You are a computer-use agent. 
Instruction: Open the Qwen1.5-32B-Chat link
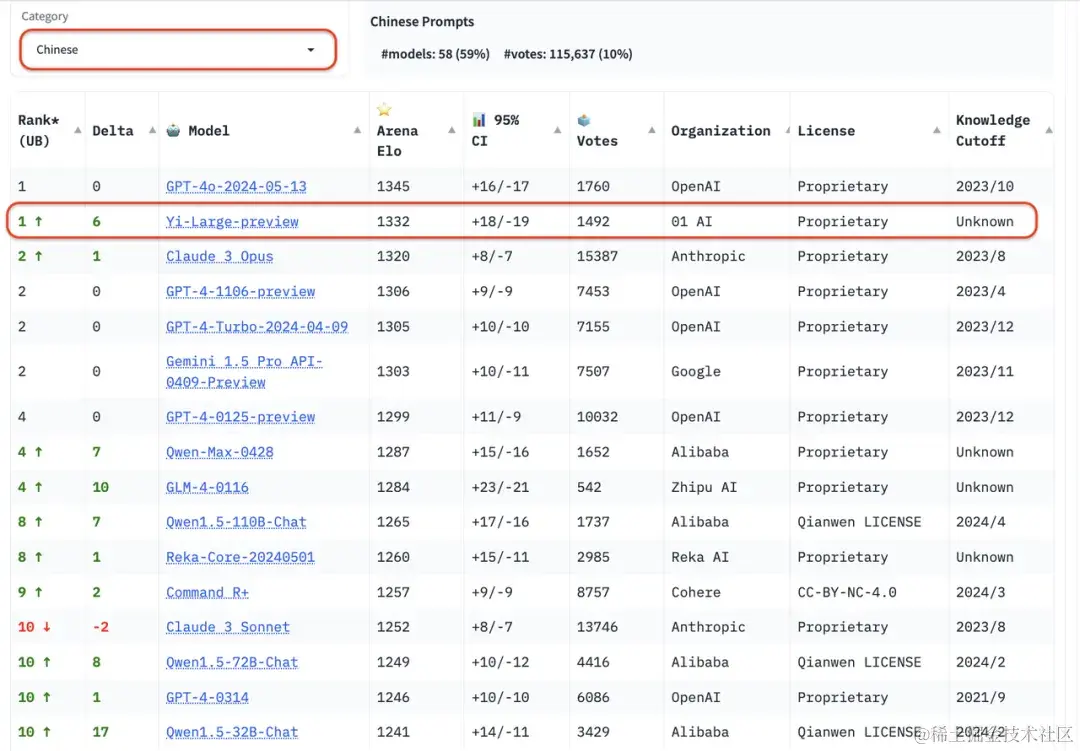point(232,732)
